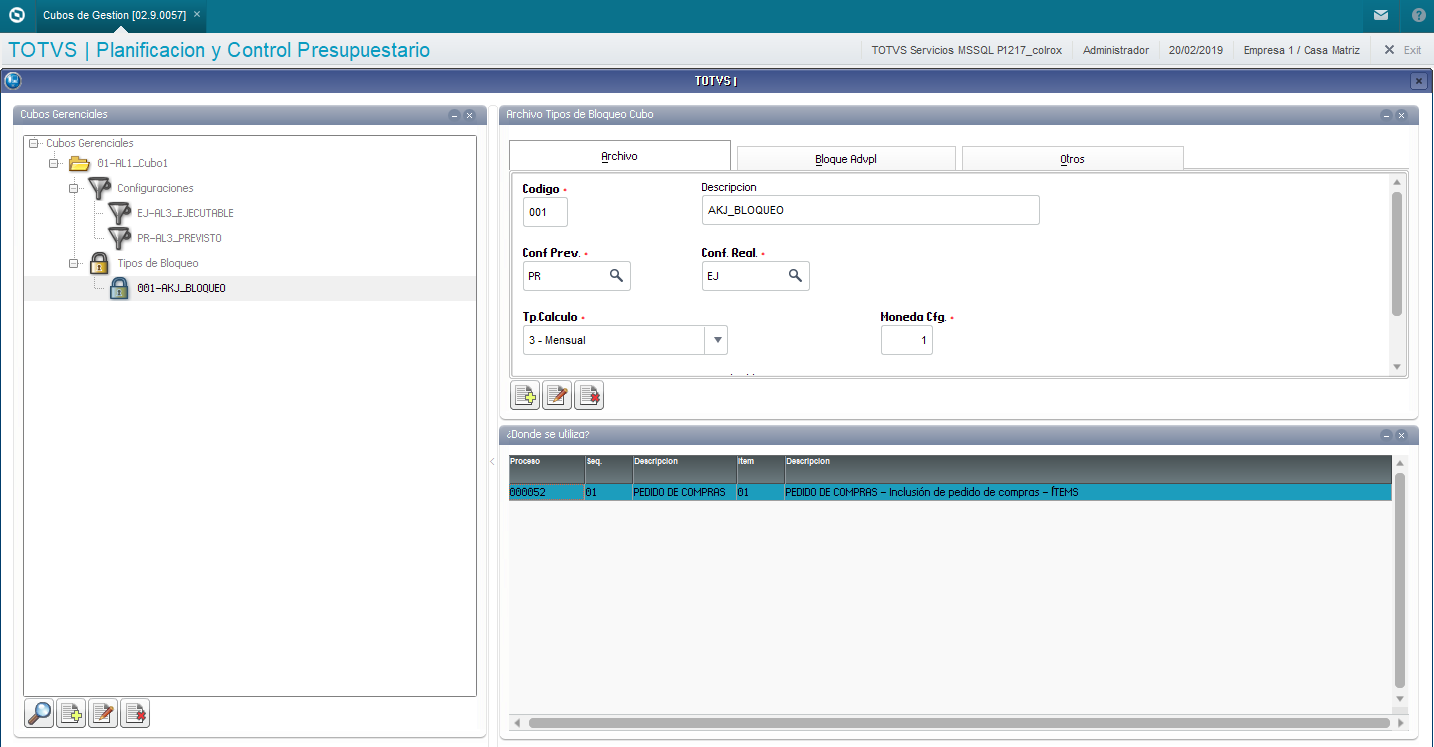Collapse the Configuraciones tree node
The height and width of the screenshot is (747, 1434).
(x=74, y=188)
